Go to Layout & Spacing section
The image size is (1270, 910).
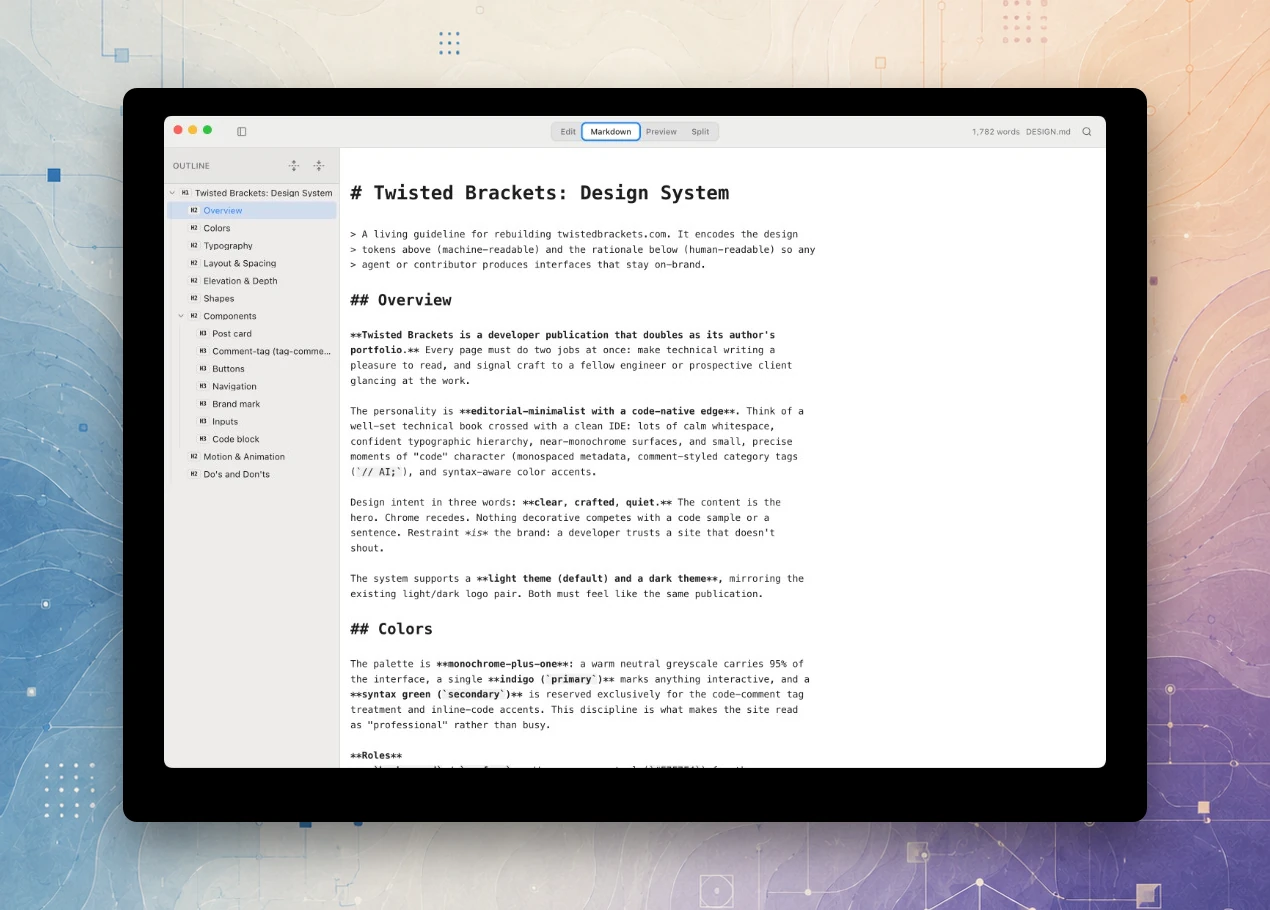pos(240,263)
